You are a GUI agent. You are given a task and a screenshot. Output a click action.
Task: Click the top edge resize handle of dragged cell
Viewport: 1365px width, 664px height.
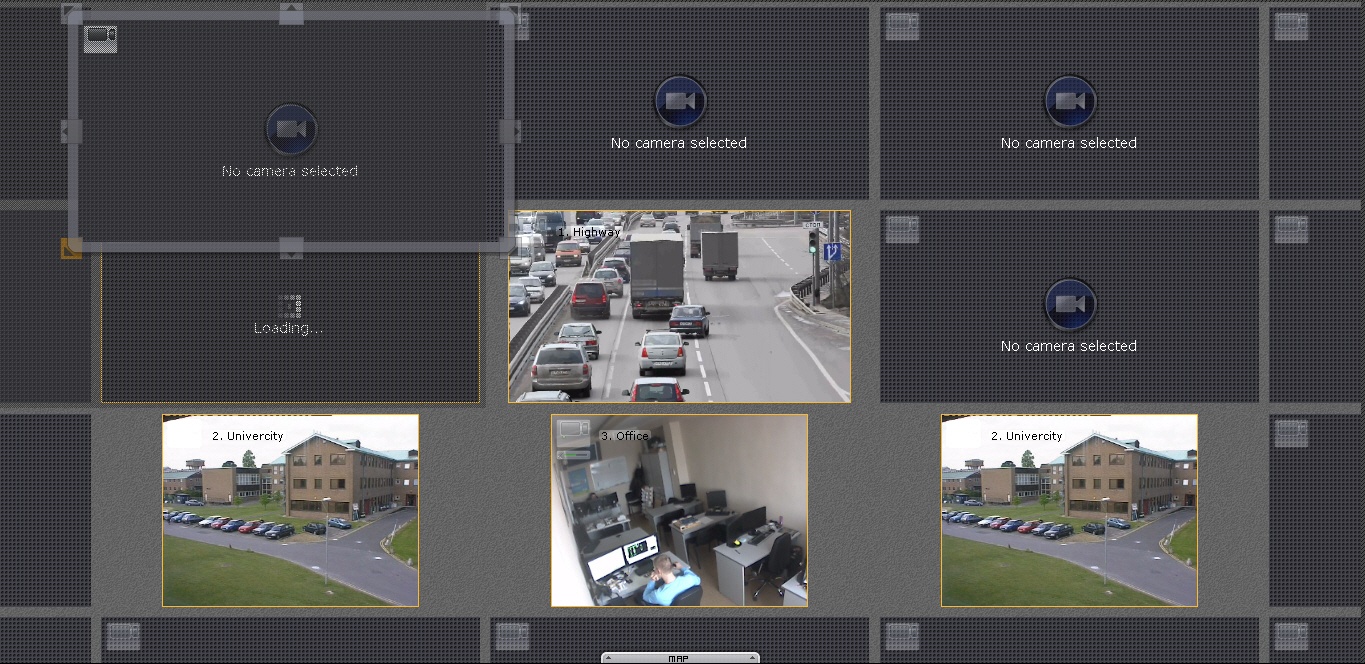click(x=291, y=14)
